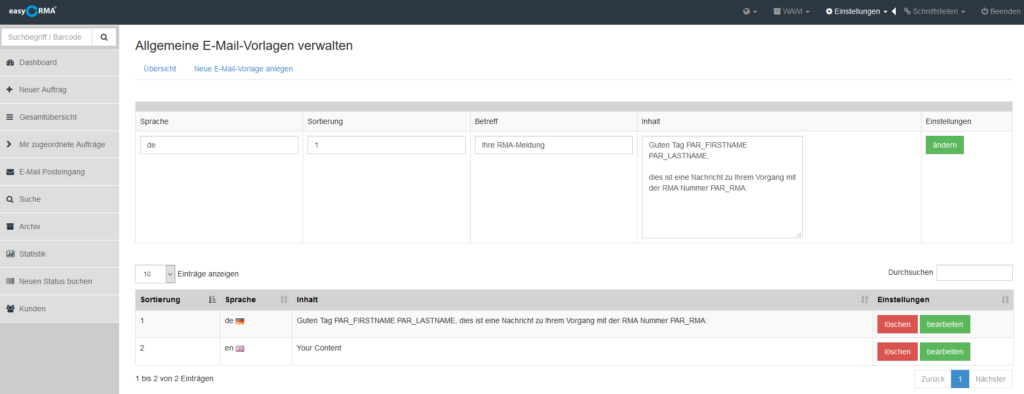
Task: Click the textarea resize handle
Action: [x=799, y=235]
